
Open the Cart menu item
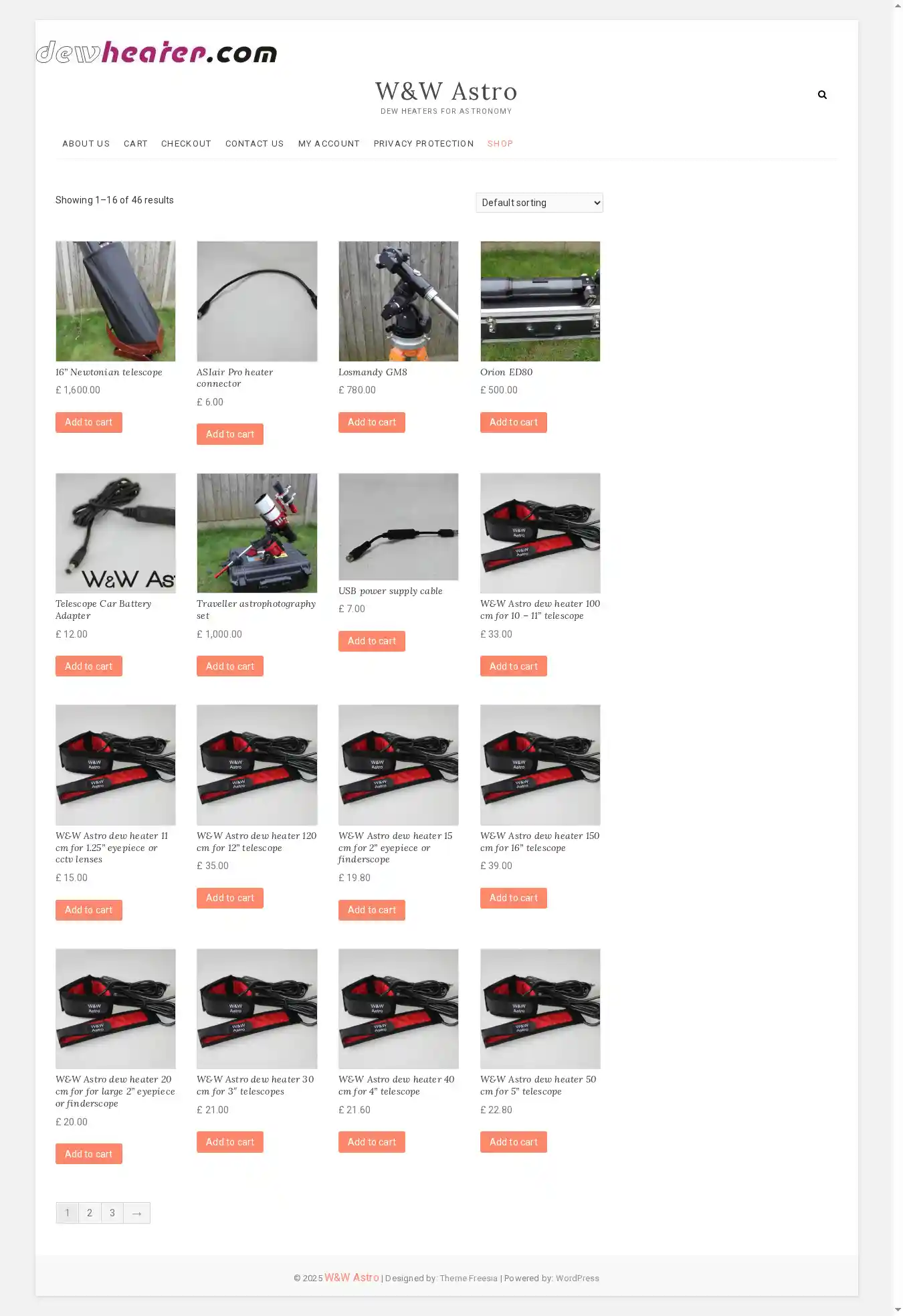pos(136,144)
